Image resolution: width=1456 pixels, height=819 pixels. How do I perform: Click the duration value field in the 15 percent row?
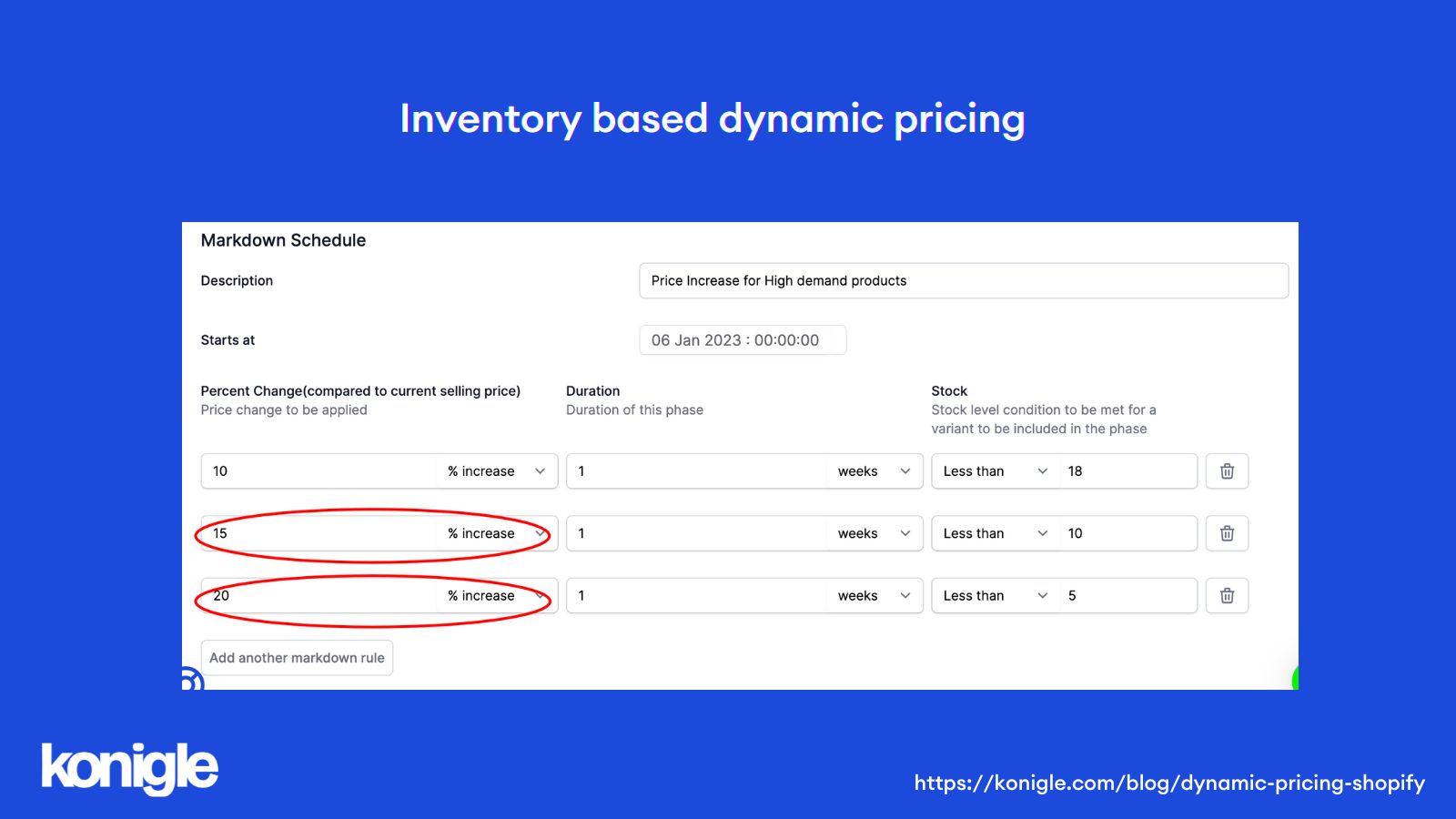697,533
